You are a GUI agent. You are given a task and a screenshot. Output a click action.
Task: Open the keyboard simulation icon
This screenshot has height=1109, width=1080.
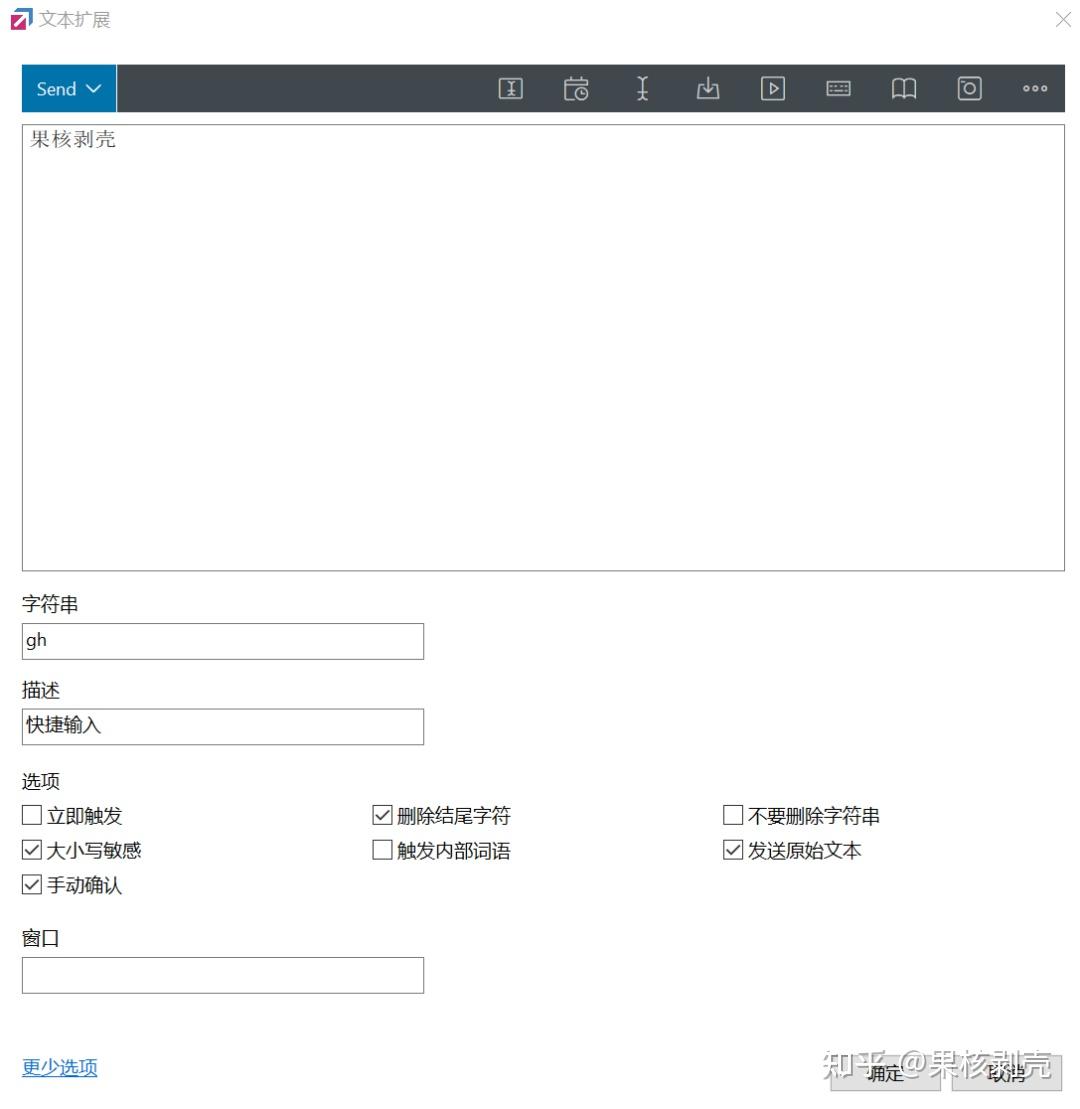(x=838, y=88)
